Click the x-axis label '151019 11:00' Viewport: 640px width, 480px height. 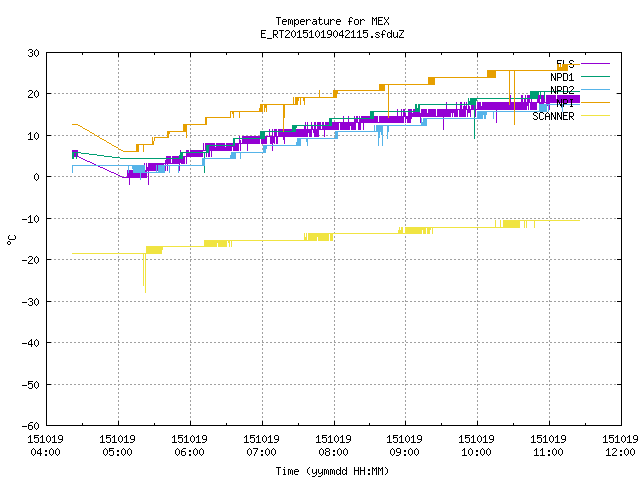[x=548, y=446]
